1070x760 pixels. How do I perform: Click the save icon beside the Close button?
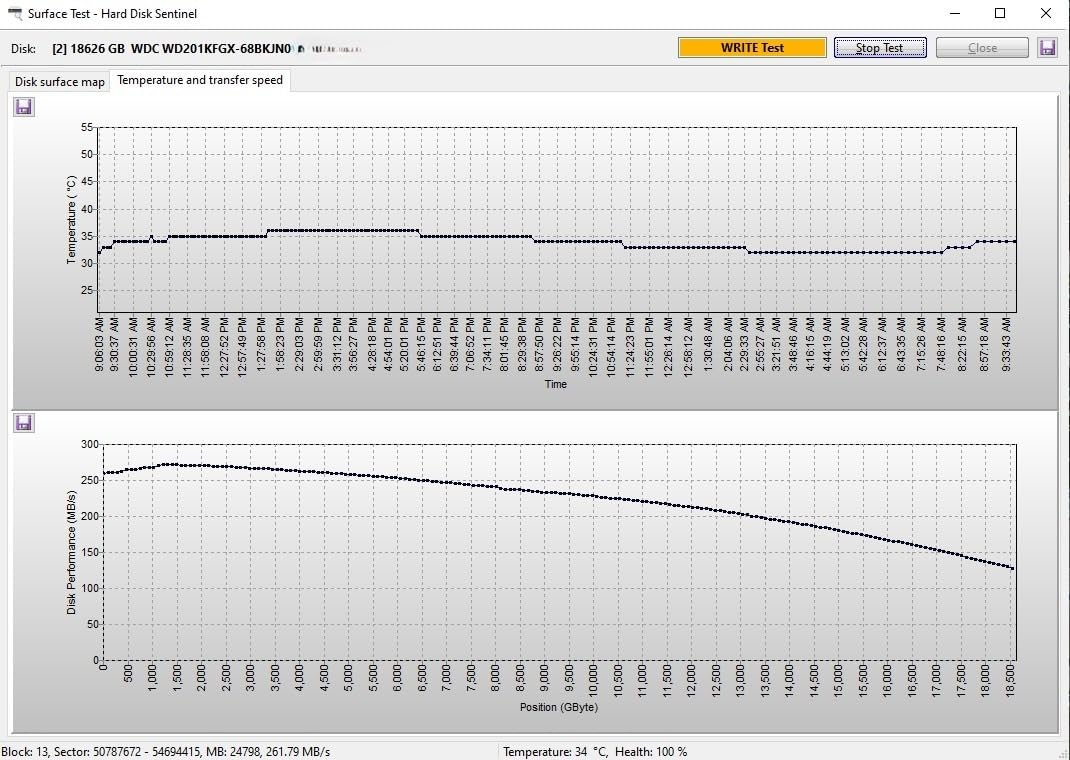pos(1047,48)
